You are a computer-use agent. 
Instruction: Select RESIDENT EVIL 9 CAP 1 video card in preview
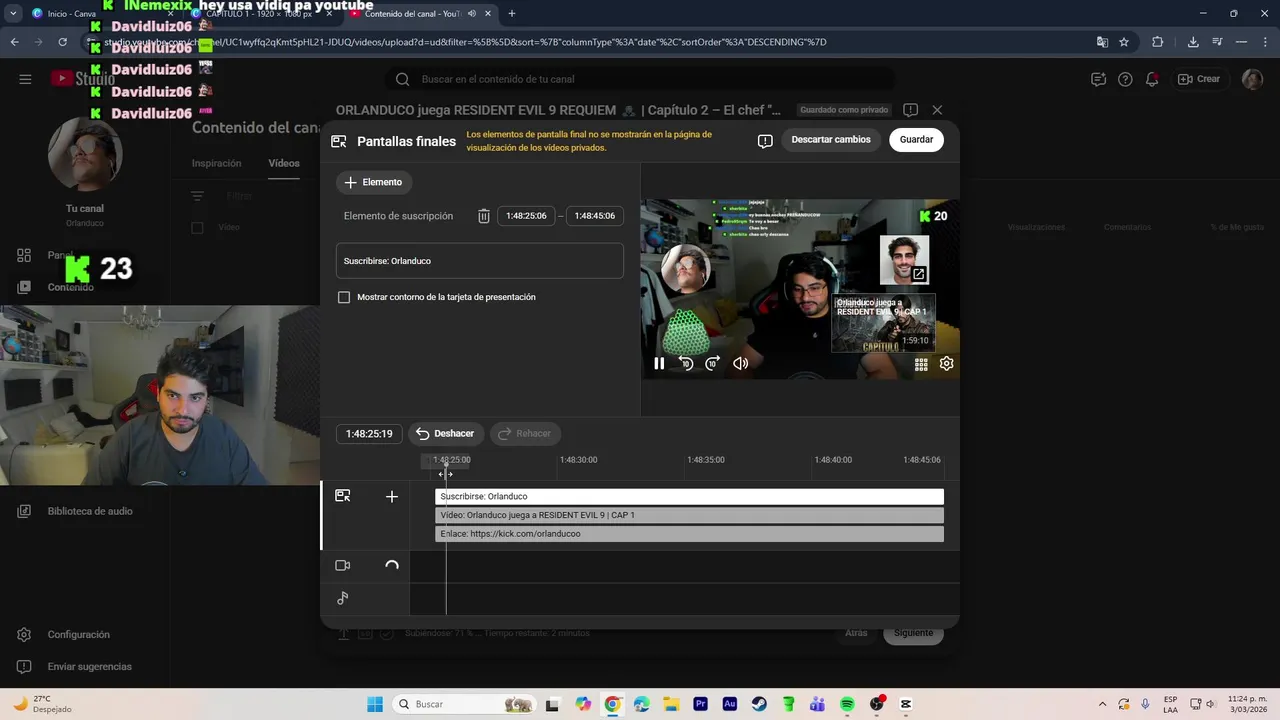(x=883, y=322)
